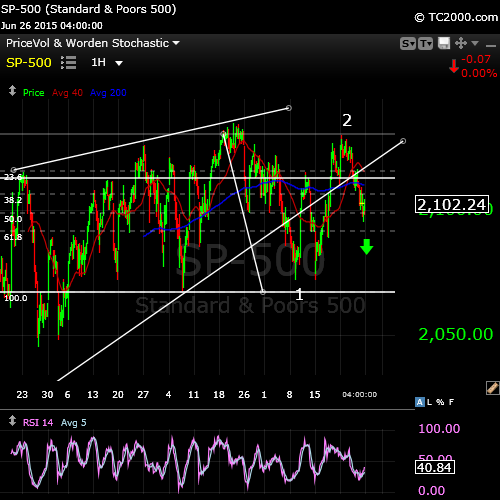
Task: Click the green Price legend label
Action: [x=34, y=93]
